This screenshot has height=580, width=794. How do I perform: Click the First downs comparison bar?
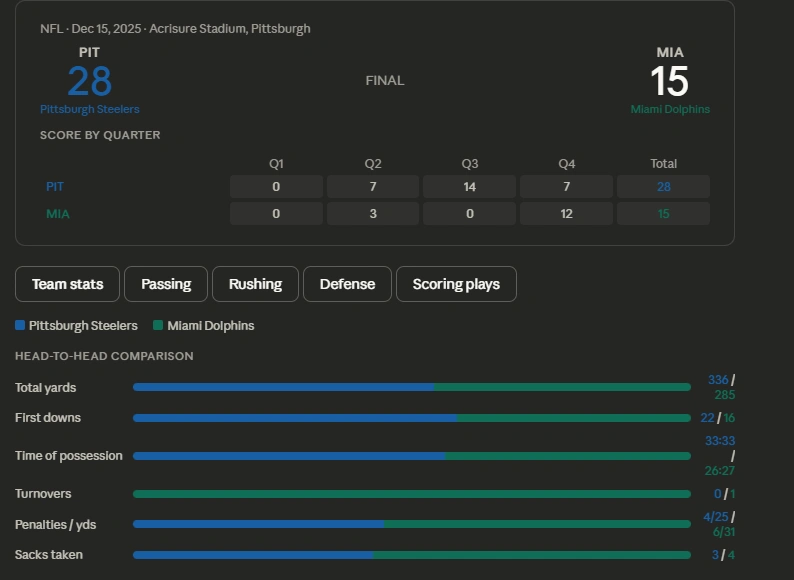point(412,418)
